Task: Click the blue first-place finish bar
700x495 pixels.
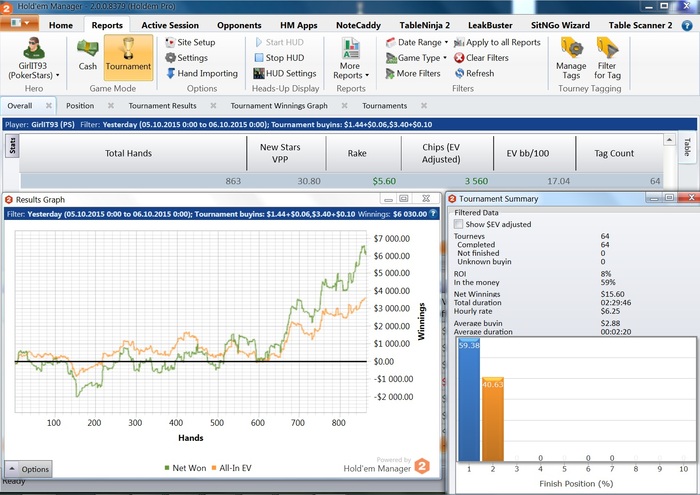Action: point(469,400)
